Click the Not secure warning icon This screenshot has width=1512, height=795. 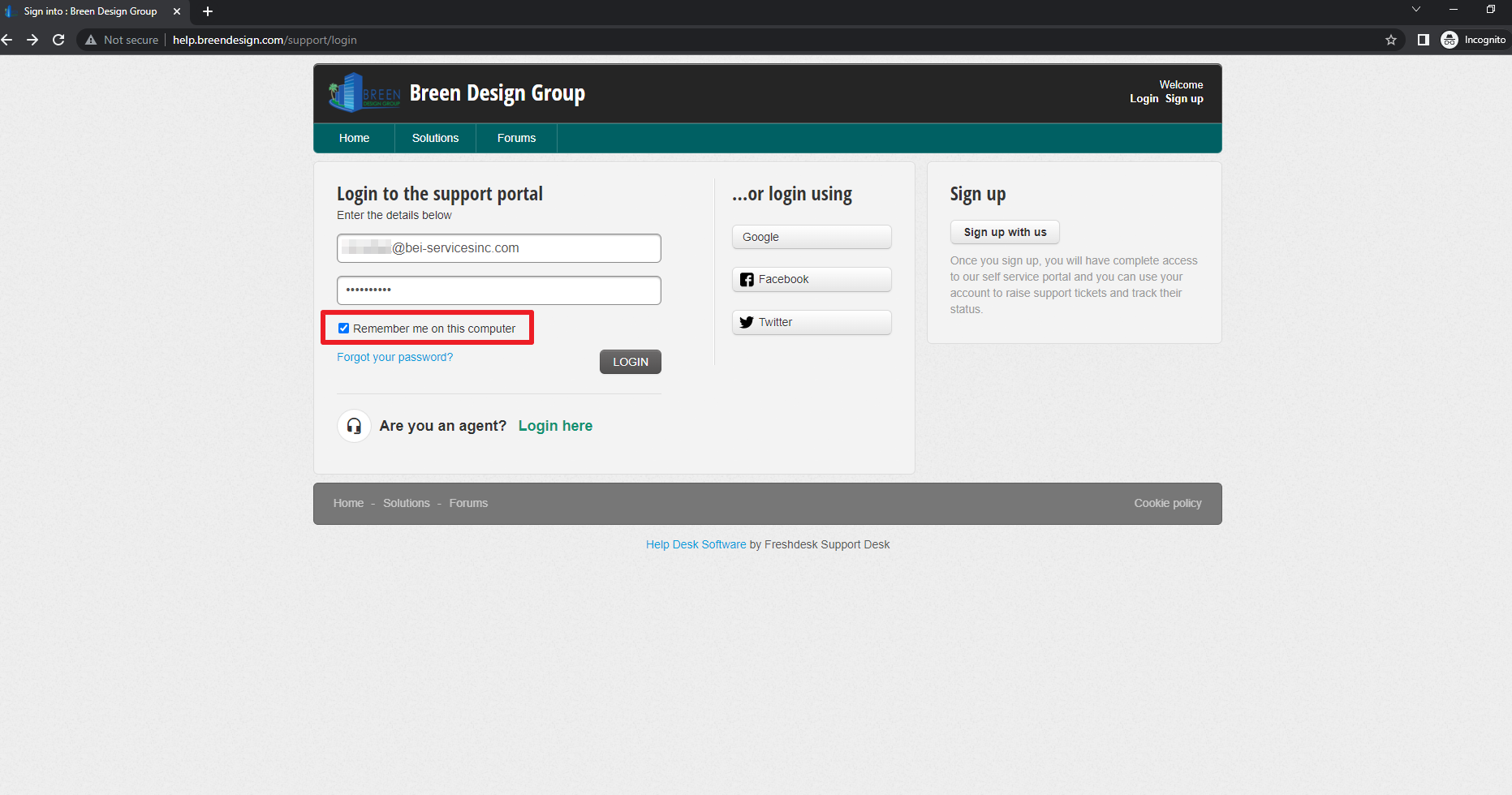pyautogui.click(x=91, y=40)
